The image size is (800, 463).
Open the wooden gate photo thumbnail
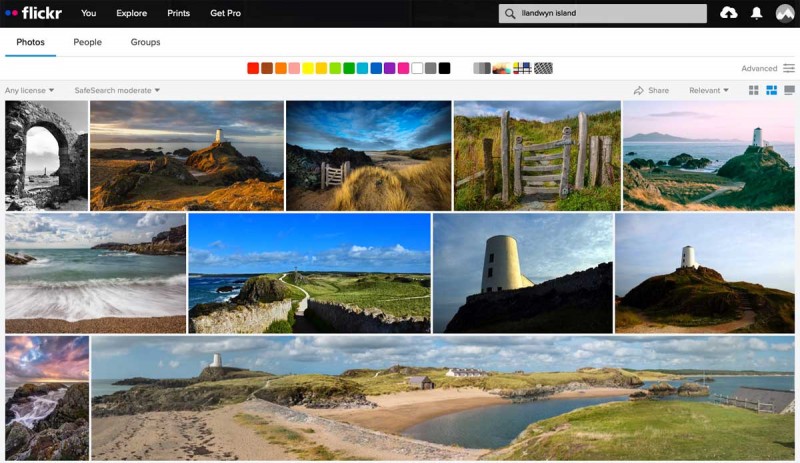536,155
